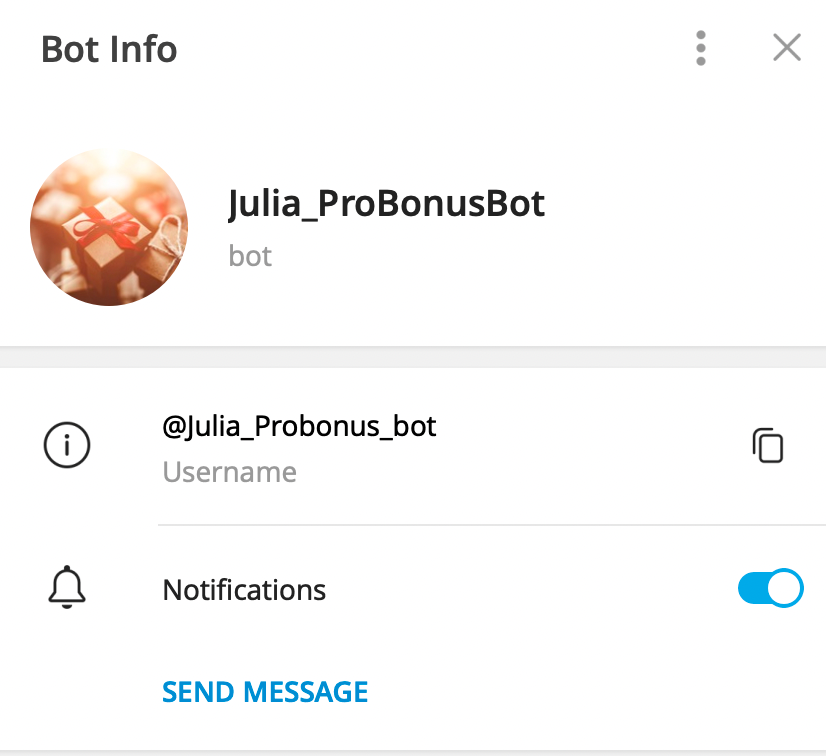Click the gray separator bar under the profile header
Image resolution: width=826 pixels, height=756 pixels.
pyautogui.click(x=413, y=357)
